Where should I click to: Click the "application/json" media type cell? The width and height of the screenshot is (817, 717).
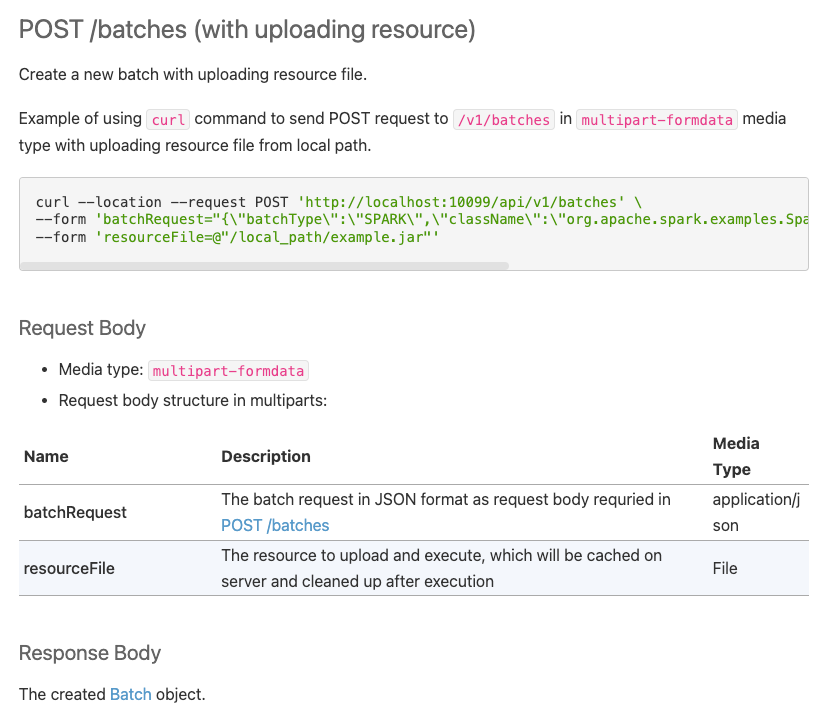[x=756, y=511]
